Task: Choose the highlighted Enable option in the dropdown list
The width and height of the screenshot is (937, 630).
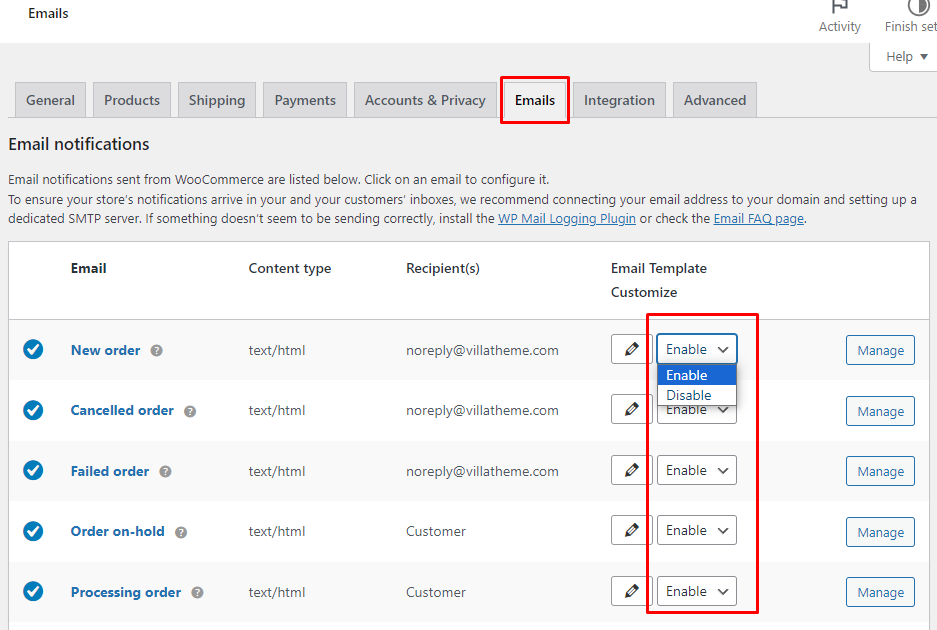Action: pyautogui.click(x=697, y=375)
